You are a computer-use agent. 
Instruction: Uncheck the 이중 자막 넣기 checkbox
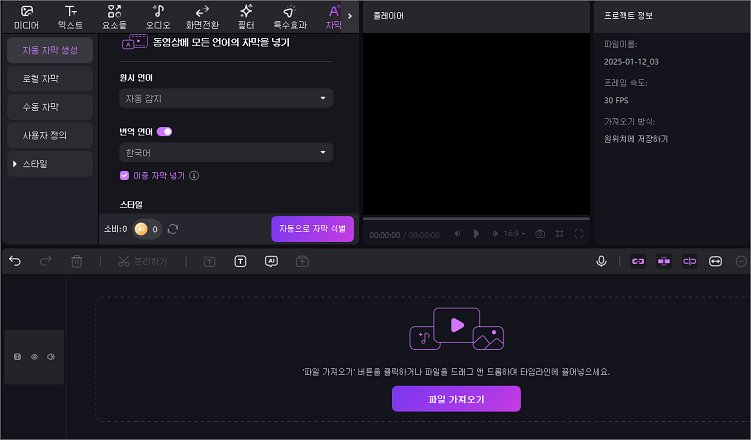point(124,175)
